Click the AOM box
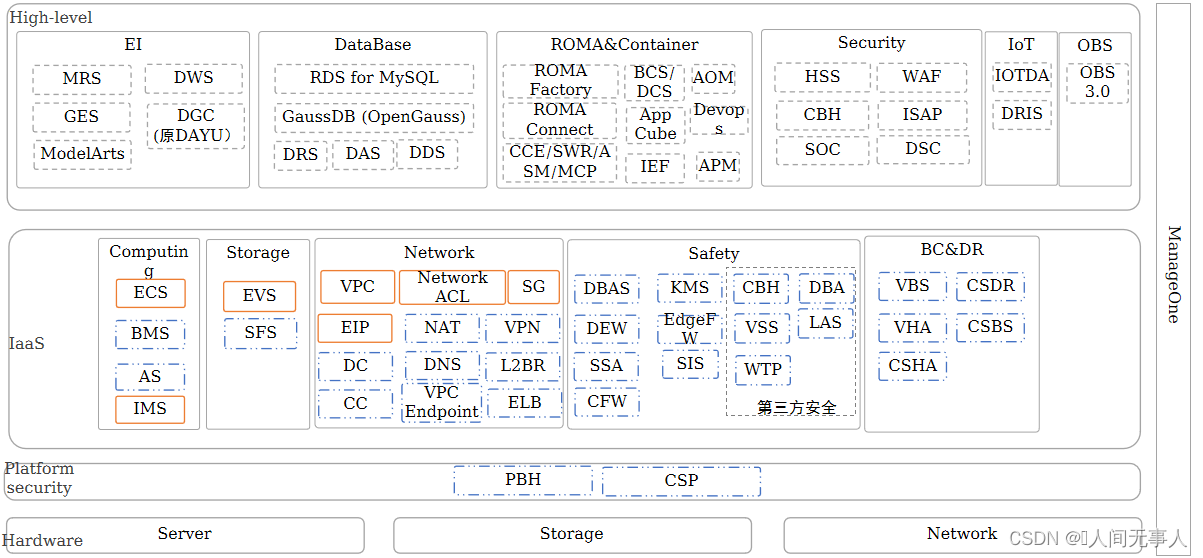This screenshot has width=1203, height=558. 713,79
